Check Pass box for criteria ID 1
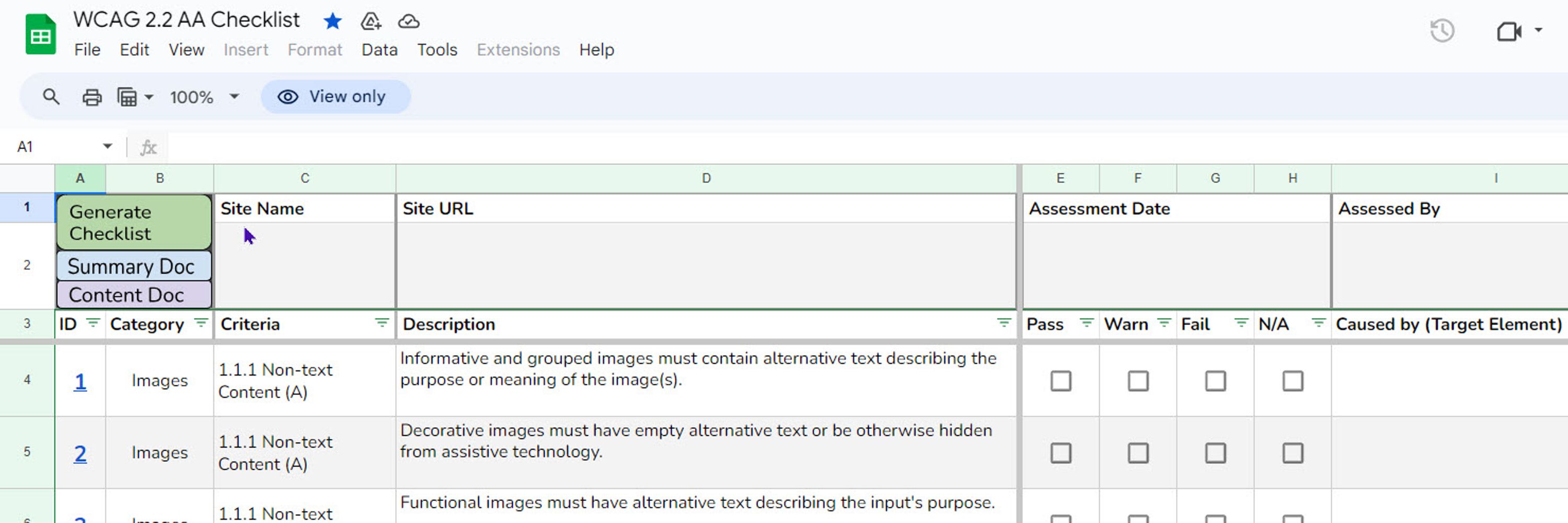The width and height of the screenshot is (1568, 523). coord(1060,381)
